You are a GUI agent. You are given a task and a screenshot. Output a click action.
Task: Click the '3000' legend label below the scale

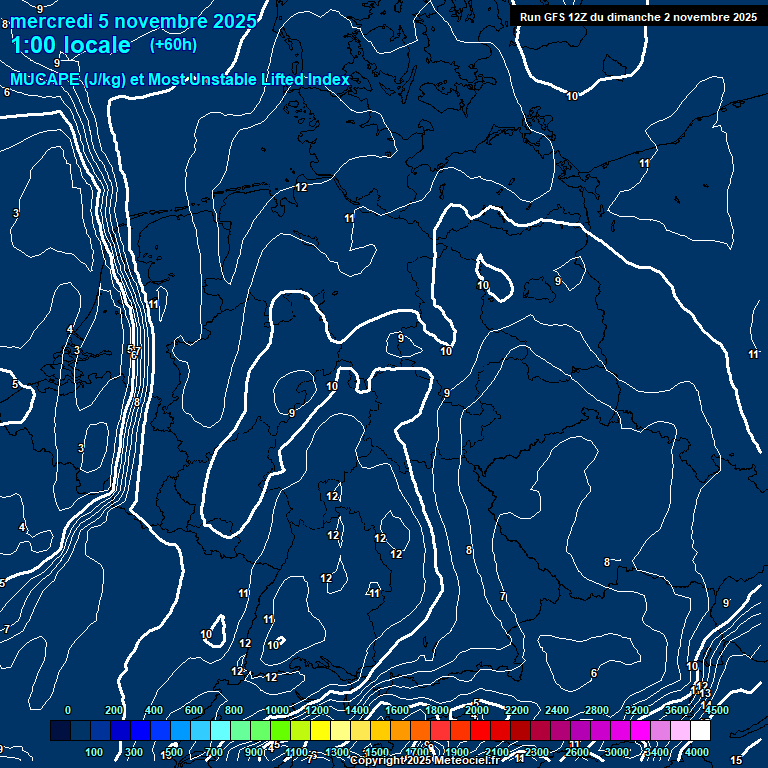point(617,752)
